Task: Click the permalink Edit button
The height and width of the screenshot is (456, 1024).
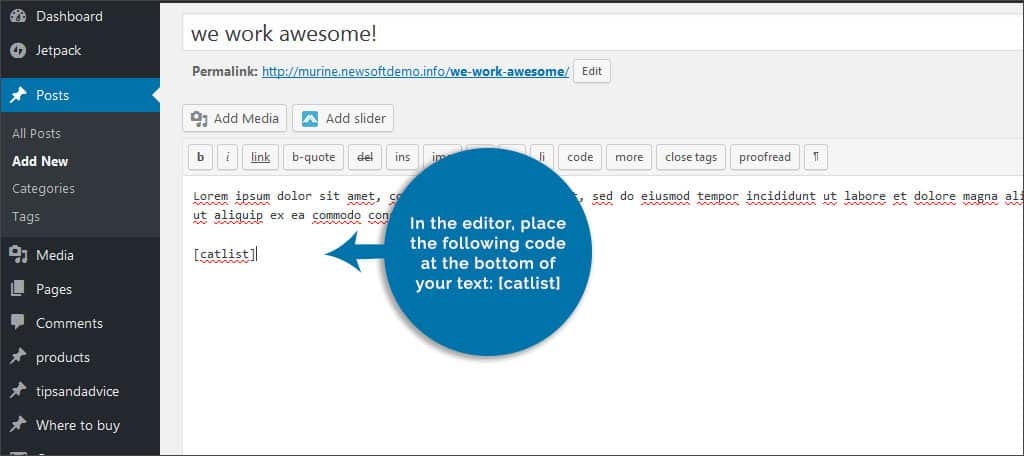Action: [592, 71]
